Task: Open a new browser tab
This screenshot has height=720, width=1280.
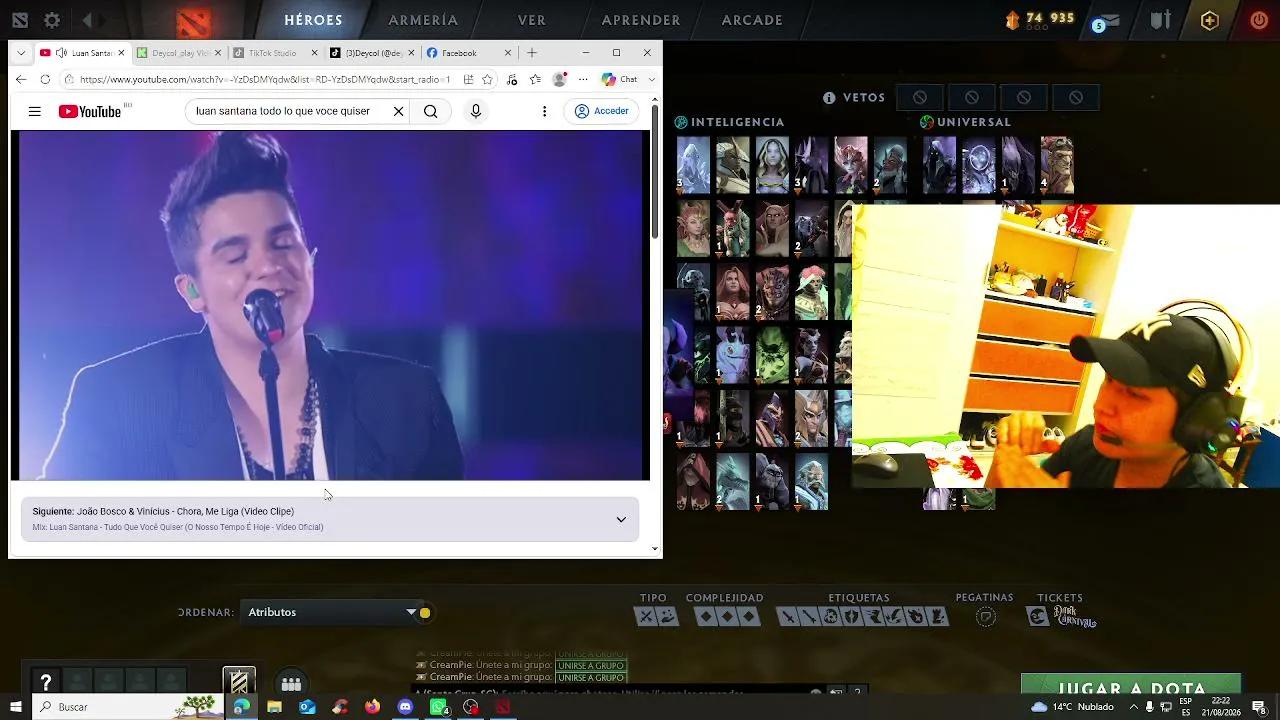Action: pyautogui.click(x=532, y=53)
